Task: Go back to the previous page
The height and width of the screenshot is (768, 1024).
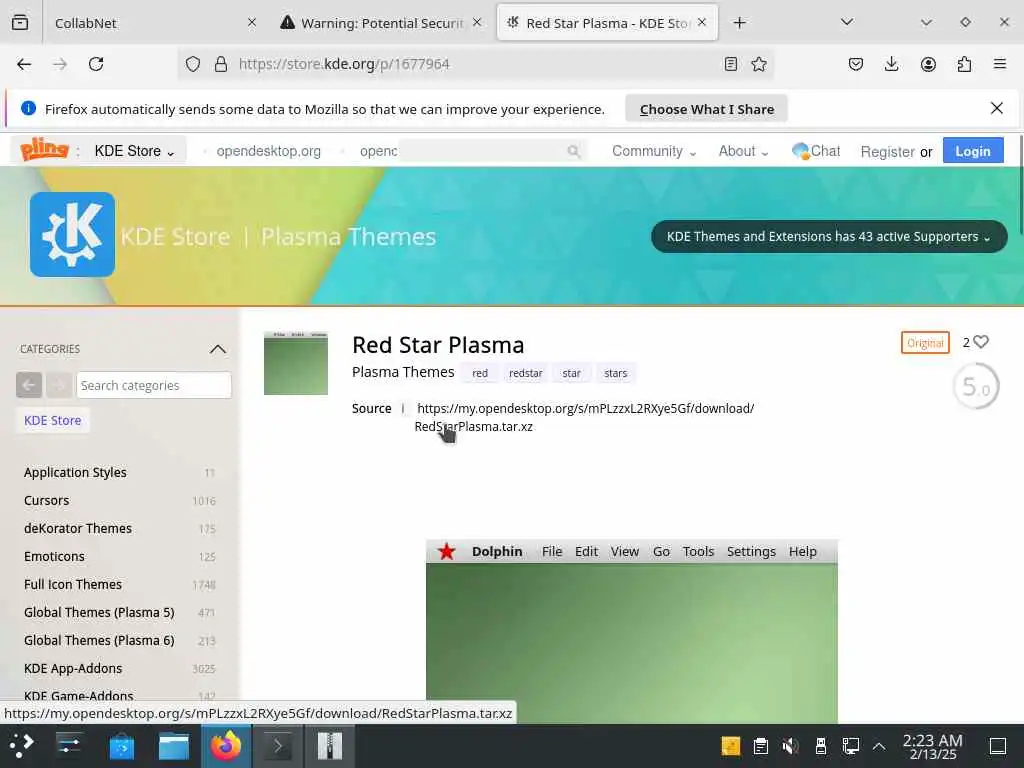Action: (24, 64)
